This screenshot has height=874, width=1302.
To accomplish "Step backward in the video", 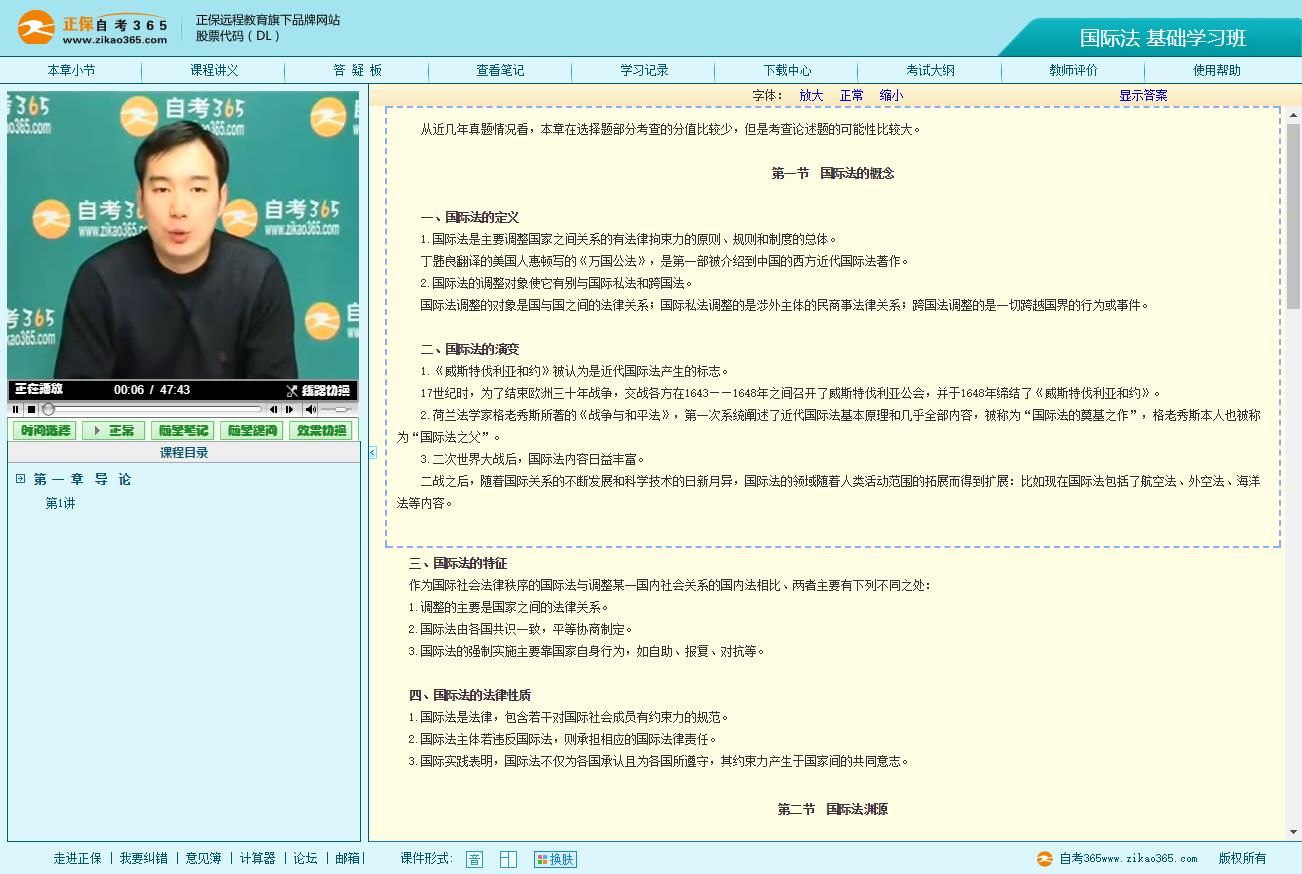I will pos(274,409).
